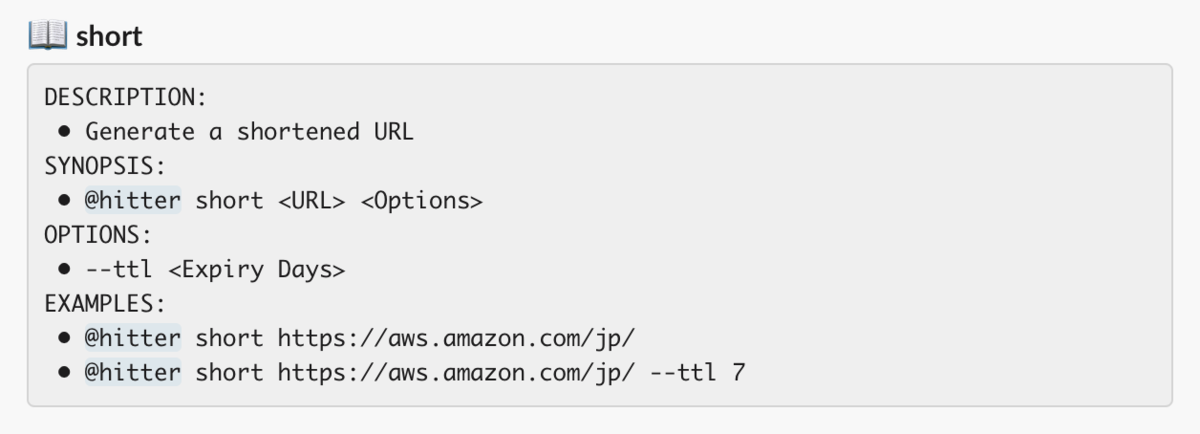Click the "Generate a shortened URL" text

(249, 132)
